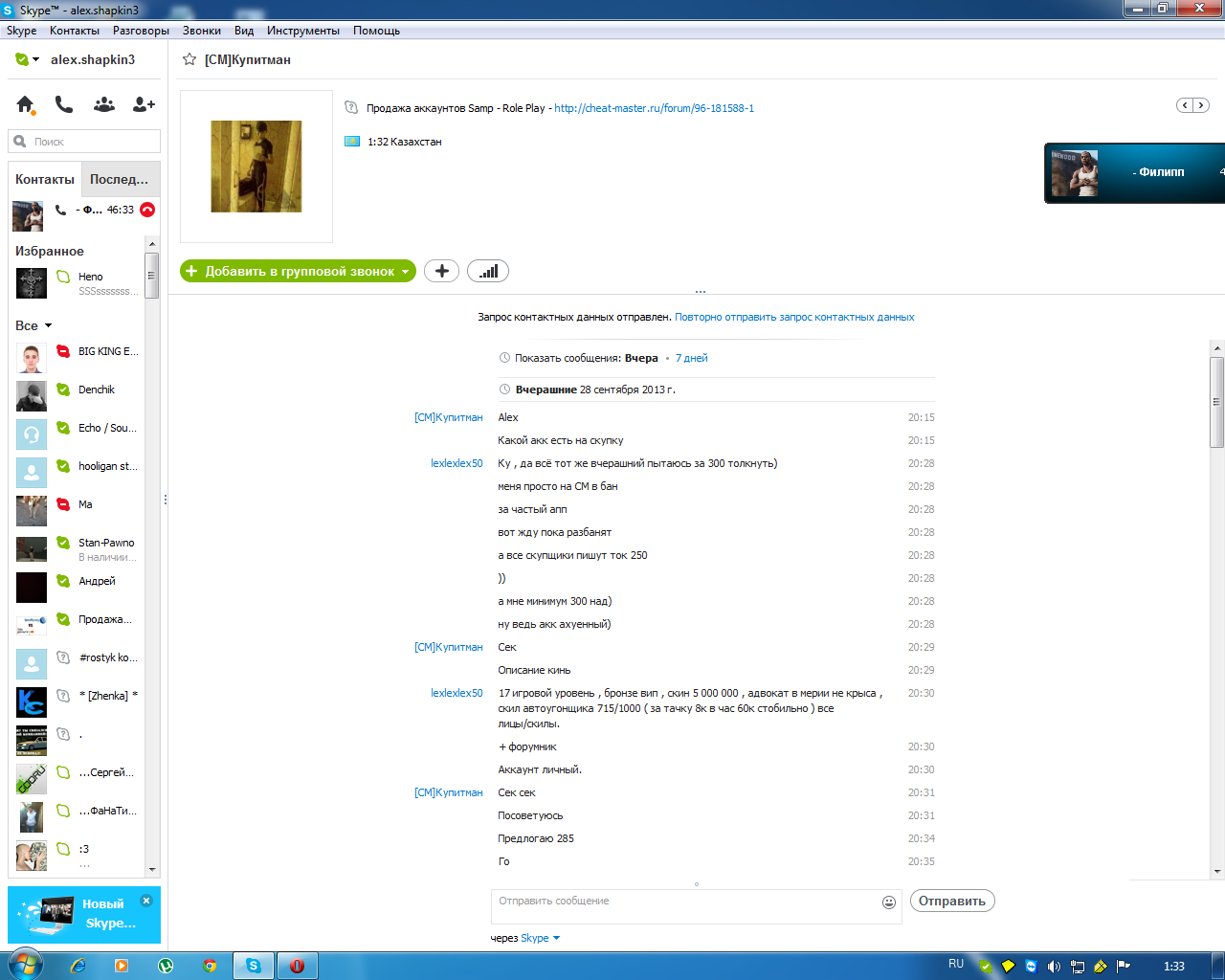Select contact BIG KING E...

(78, 358)
